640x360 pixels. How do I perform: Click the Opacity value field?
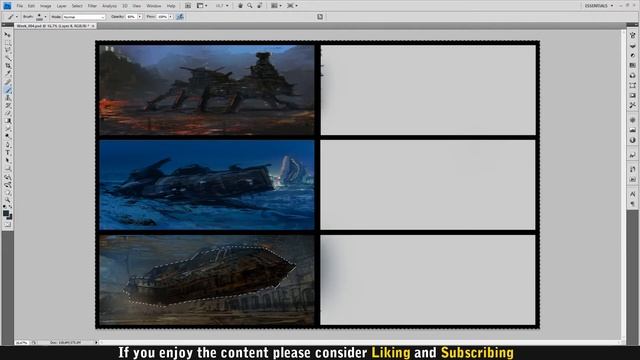[x=131, y=17]
